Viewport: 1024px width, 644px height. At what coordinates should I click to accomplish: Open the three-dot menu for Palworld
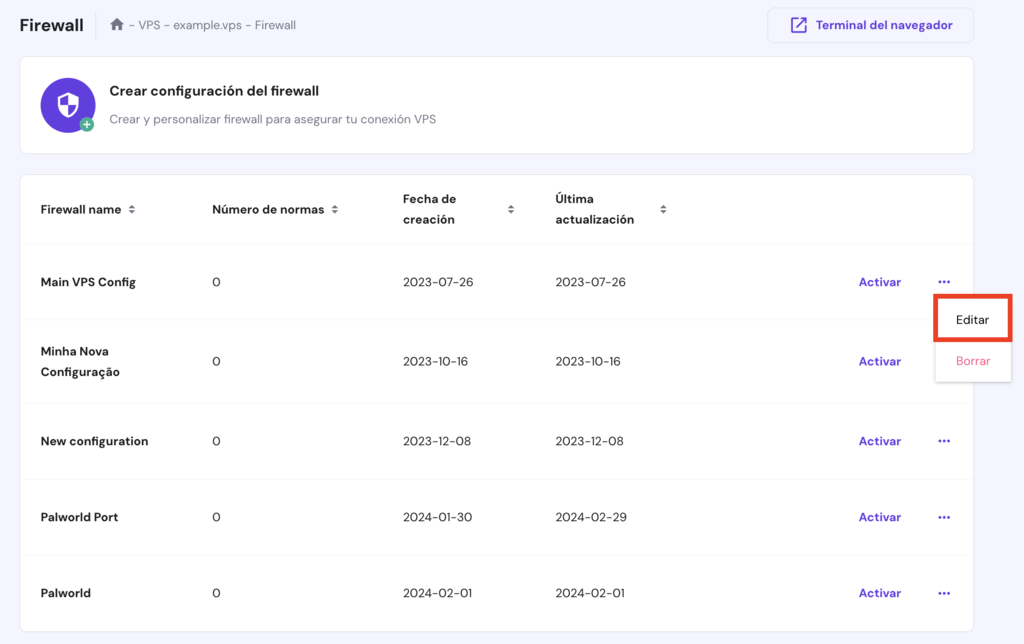(x=943, y=592)
